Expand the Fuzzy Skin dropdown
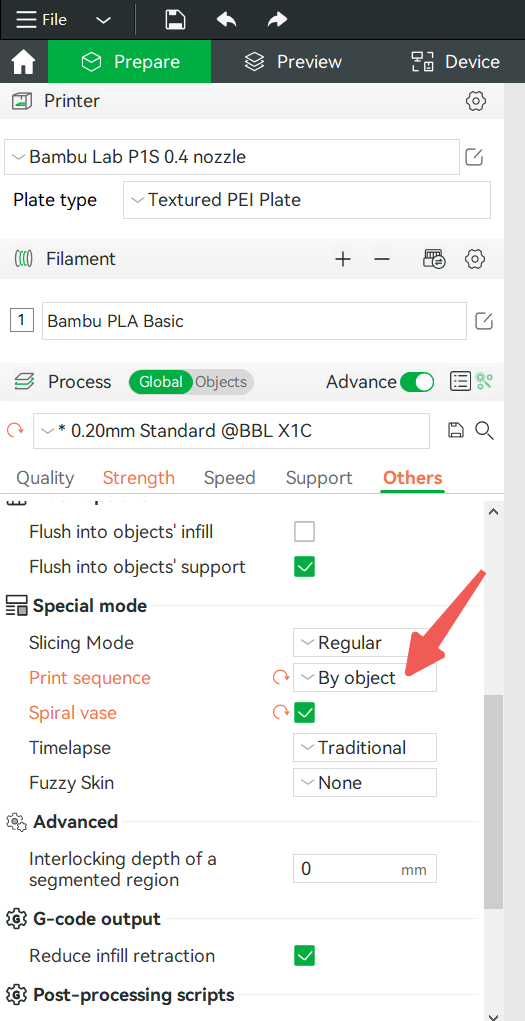525x1021 pixels. coord(365,783)
